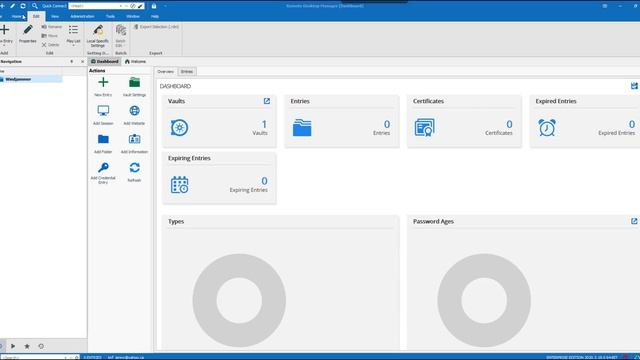Click the Expiring Entries calendar icon
The width and height of the screenshot is (640, 360).
[180, 185]
